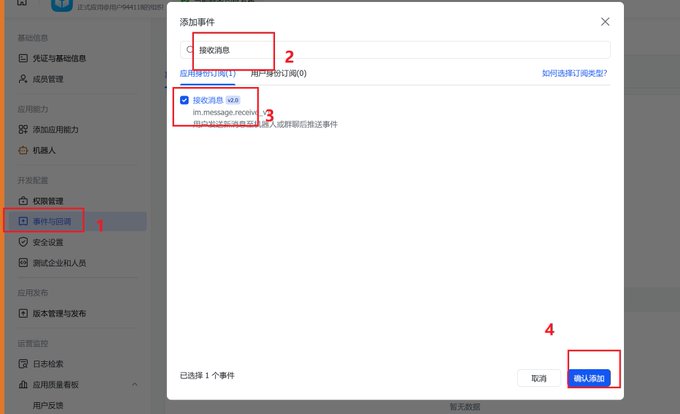
Task: Switch to 用户身份订阅(0) tab
Action: pos(278,73)
